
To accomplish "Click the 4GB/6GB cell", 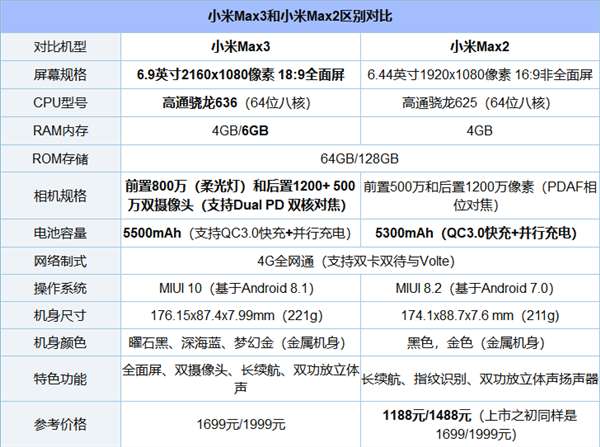I will [240, 131].
